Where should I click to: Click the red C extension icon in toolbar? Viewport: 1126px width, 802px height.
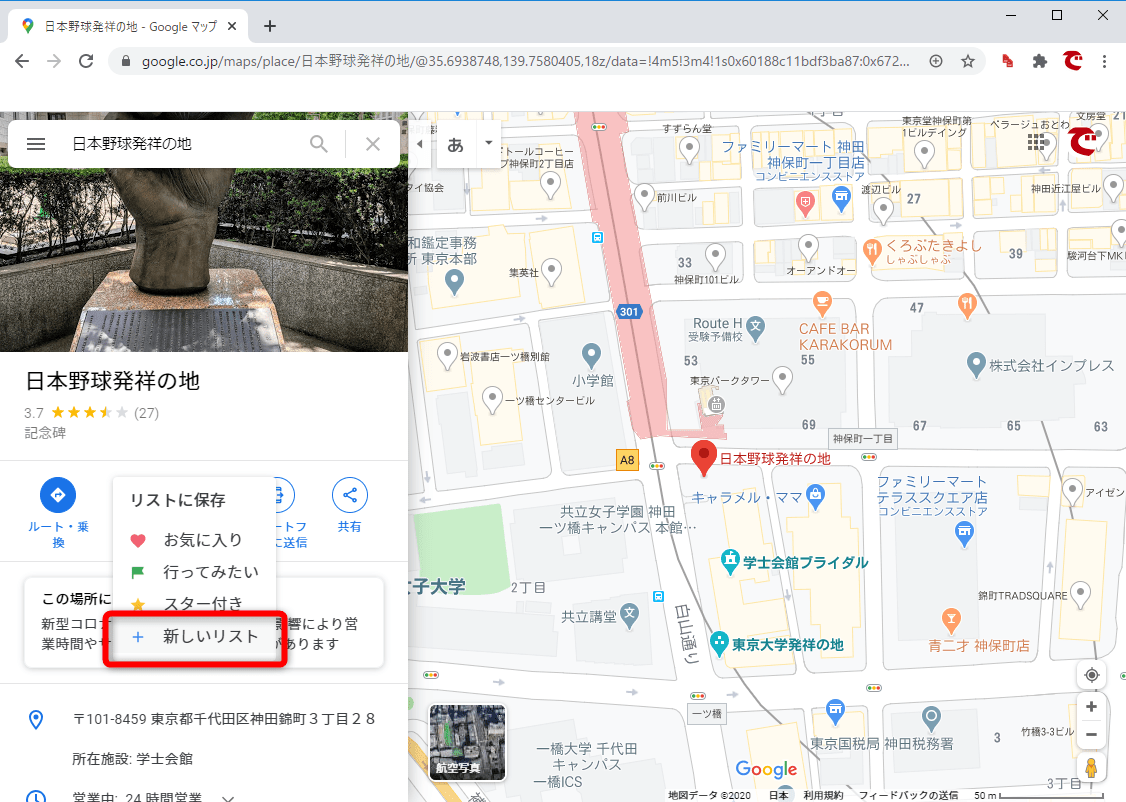(1073, 61)
